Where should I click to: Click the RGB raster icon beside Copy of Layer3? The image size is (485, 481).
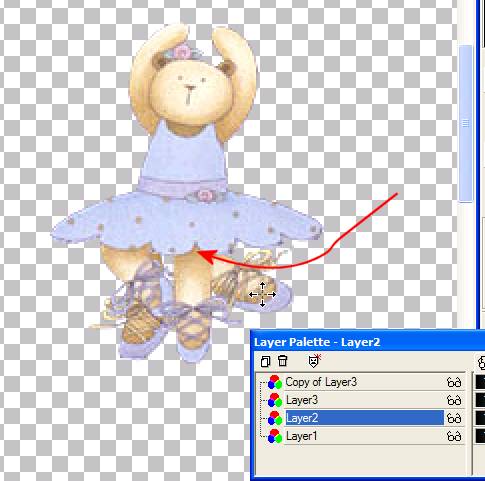(275, 382)
